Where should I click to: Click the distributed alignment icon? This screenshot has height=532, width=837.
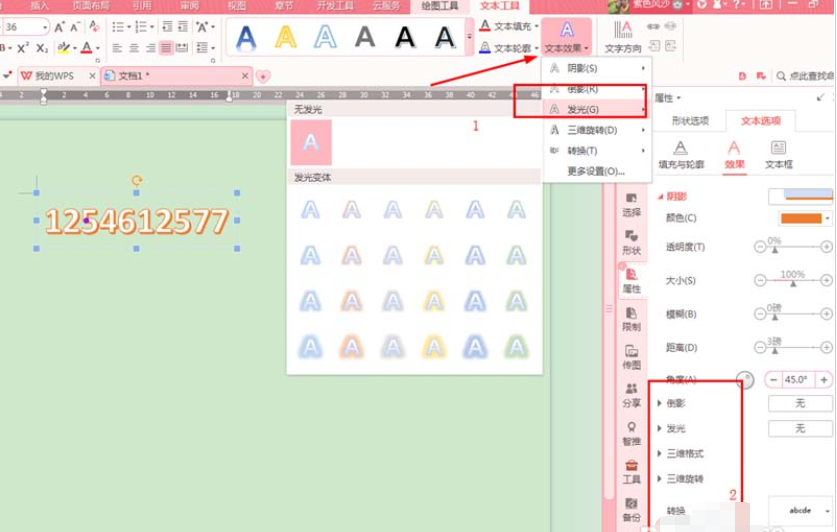click(182, 48)
